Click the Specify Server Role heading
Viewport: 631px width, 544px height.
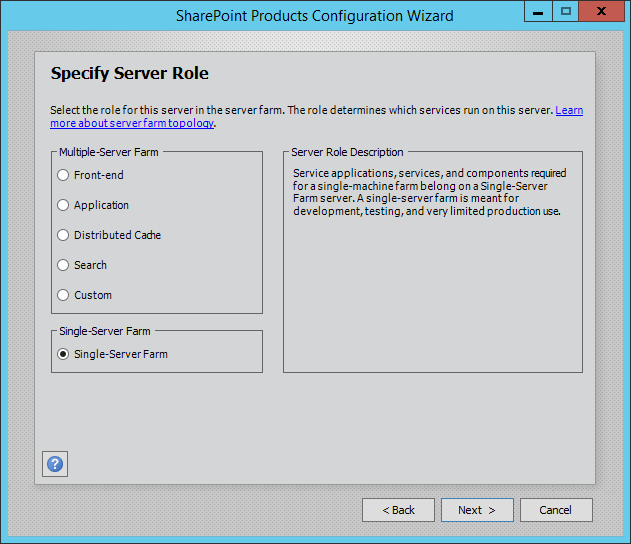coord(129,74)
